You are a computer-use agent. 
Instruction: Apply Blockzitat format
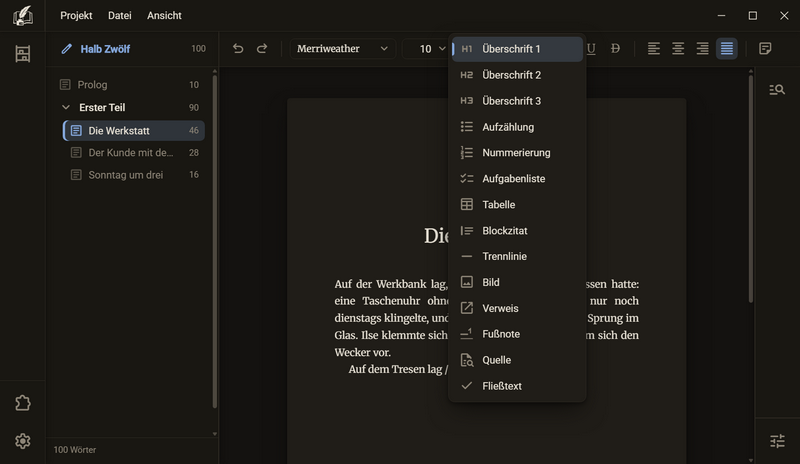(517, 231)
